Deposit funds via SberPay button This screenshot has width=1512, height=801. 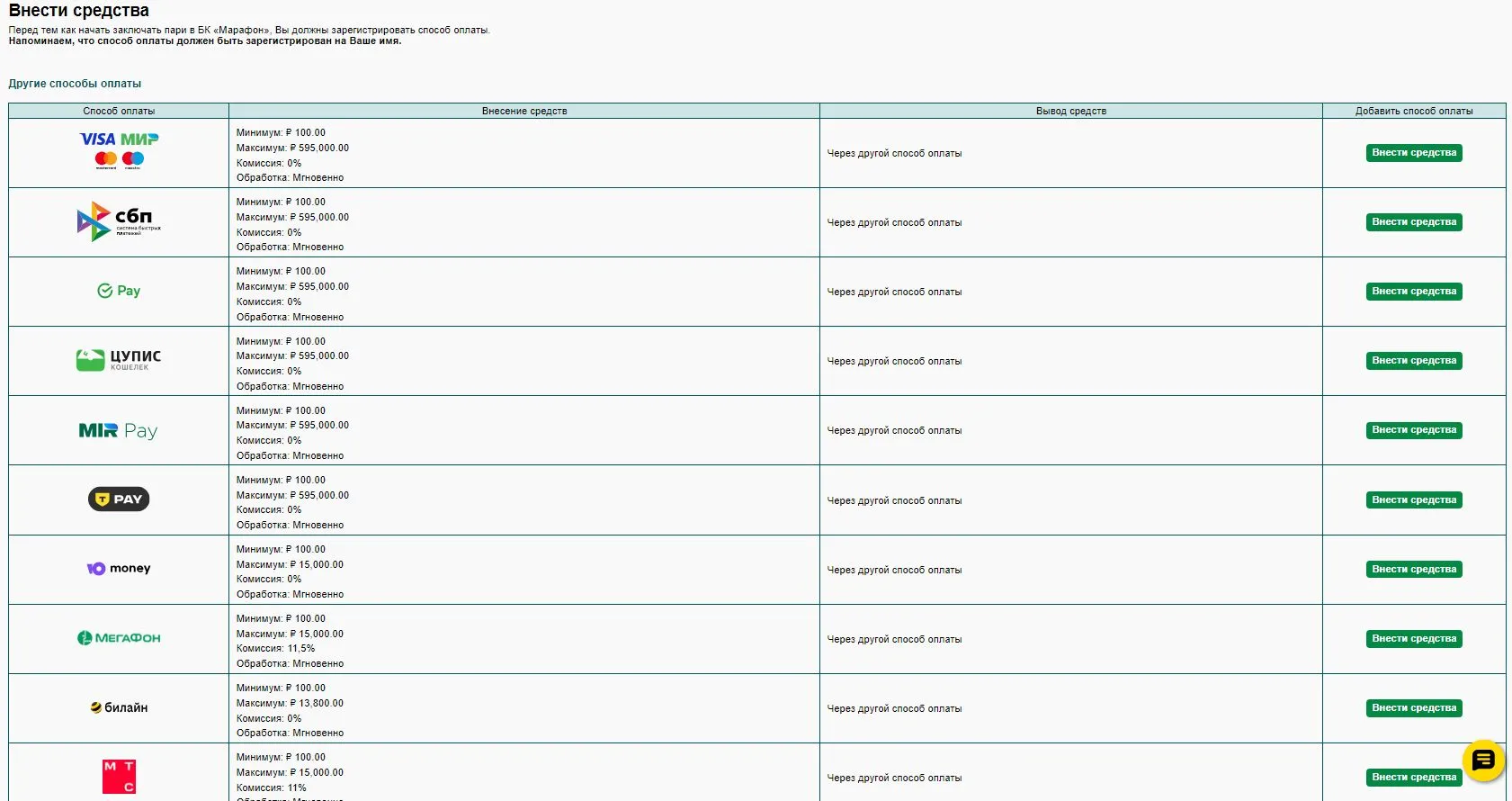tap(1413, 292)
